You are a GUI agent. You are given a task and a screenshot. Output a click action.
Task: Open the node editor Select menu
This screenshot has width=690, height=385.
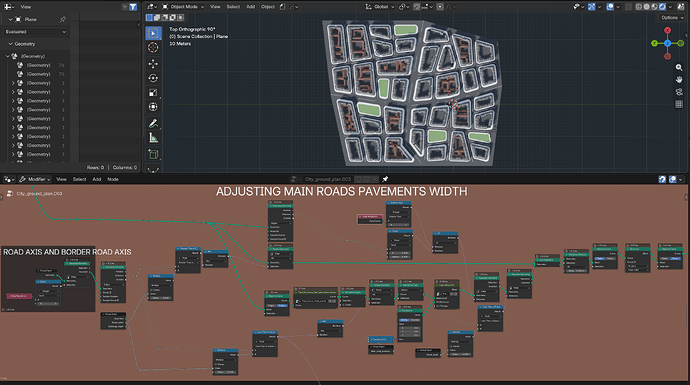[80, 179]
